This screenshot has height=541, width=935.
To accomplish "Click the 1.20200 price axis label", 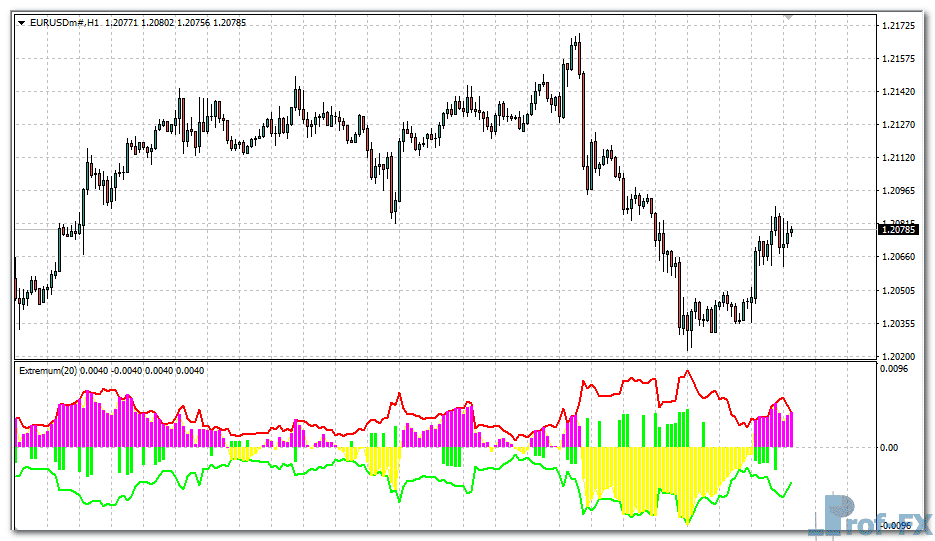I will pos(899,356).
